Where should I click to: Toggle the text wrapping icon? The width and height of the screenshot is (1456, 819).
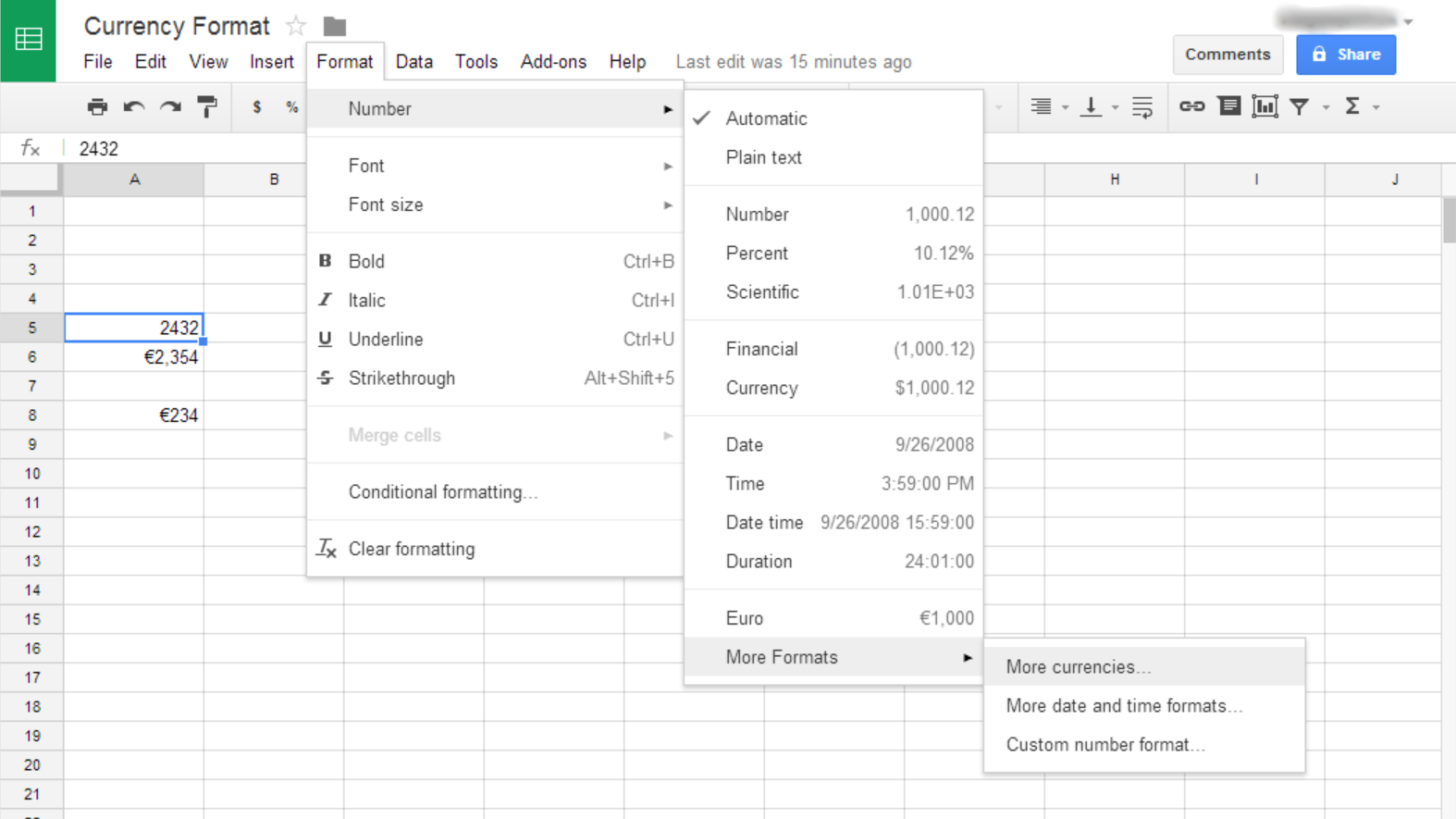click(x=1142, y=107)
